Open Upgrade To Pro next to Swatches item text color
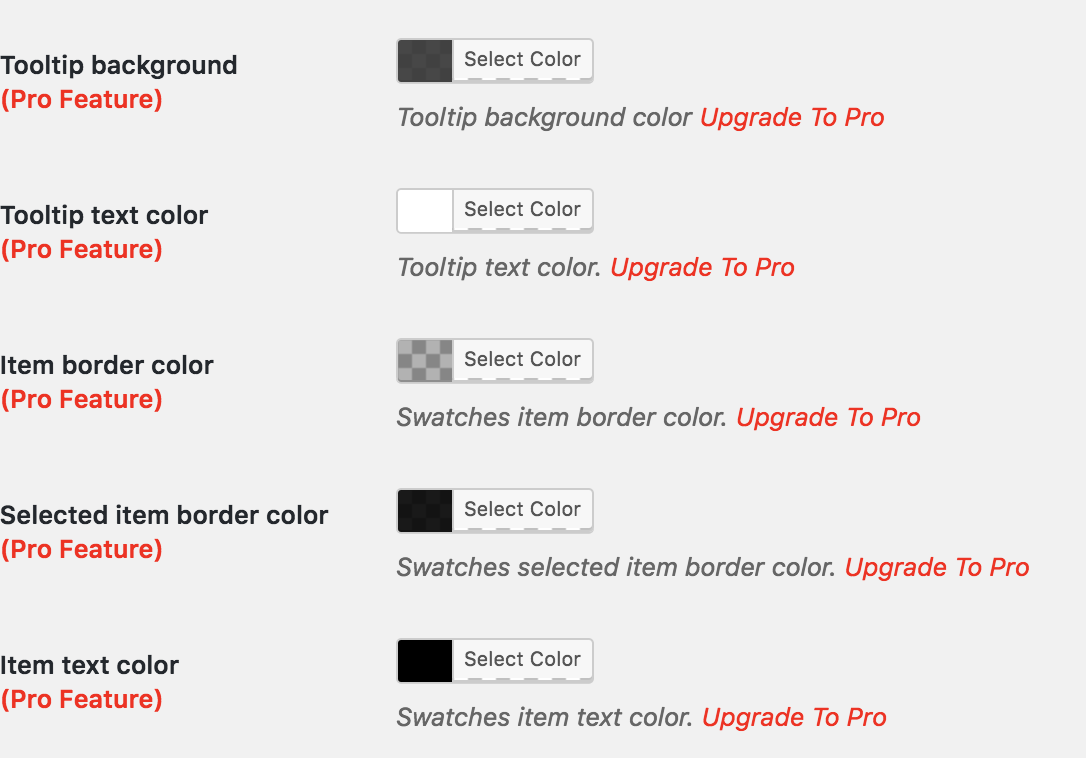 pyautogui.click(x=794, y=718)
